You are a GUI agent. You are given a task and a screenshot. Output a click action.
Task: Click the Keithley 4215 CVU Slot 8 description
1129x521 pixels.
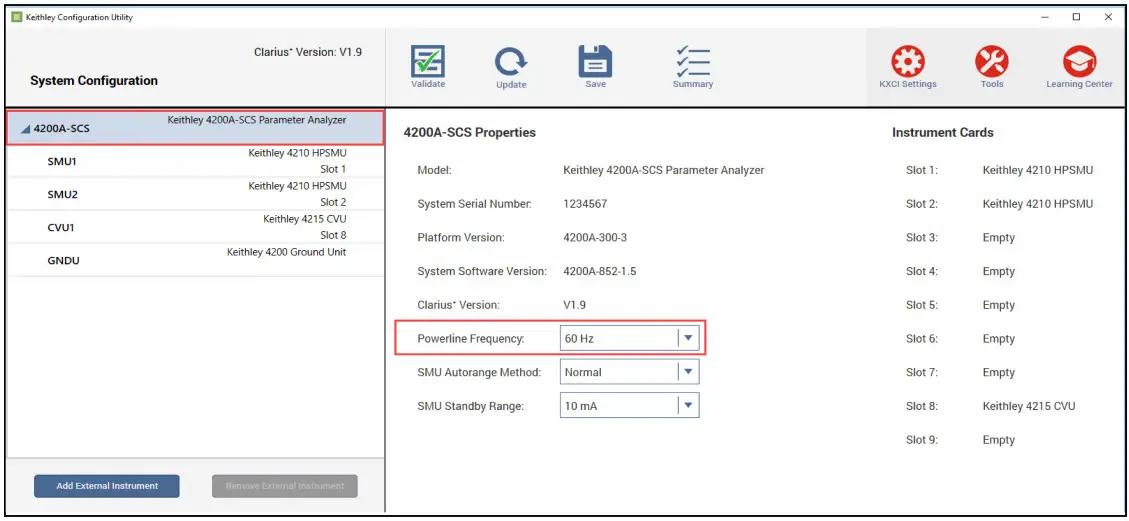click(305, 227)
